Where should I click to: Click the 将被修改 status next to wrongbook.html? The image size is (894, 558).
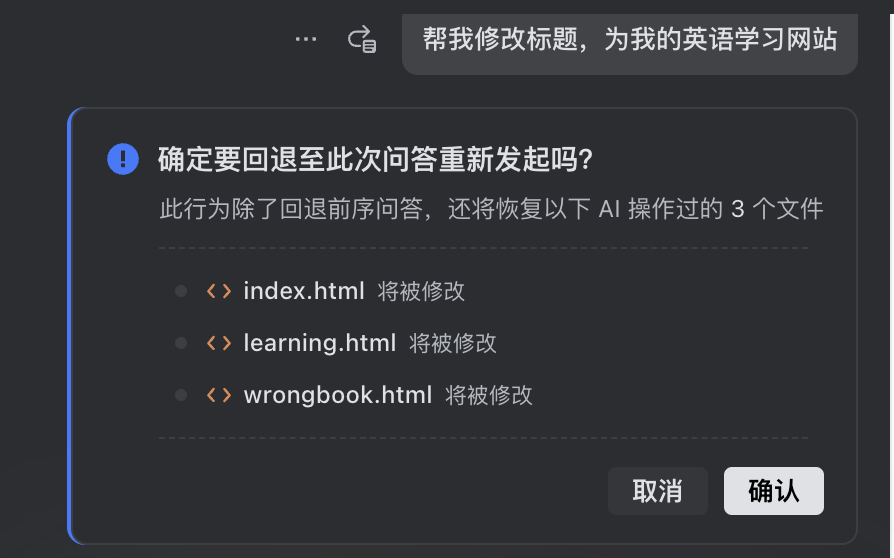point(489,395)
